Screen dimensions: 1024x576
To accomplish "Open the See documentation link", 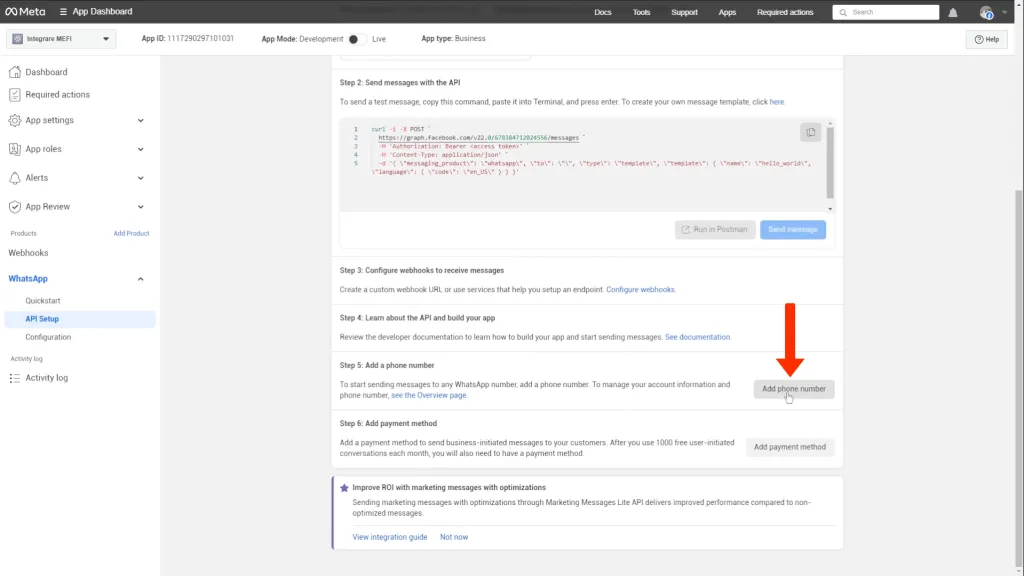I will point(697,337).
